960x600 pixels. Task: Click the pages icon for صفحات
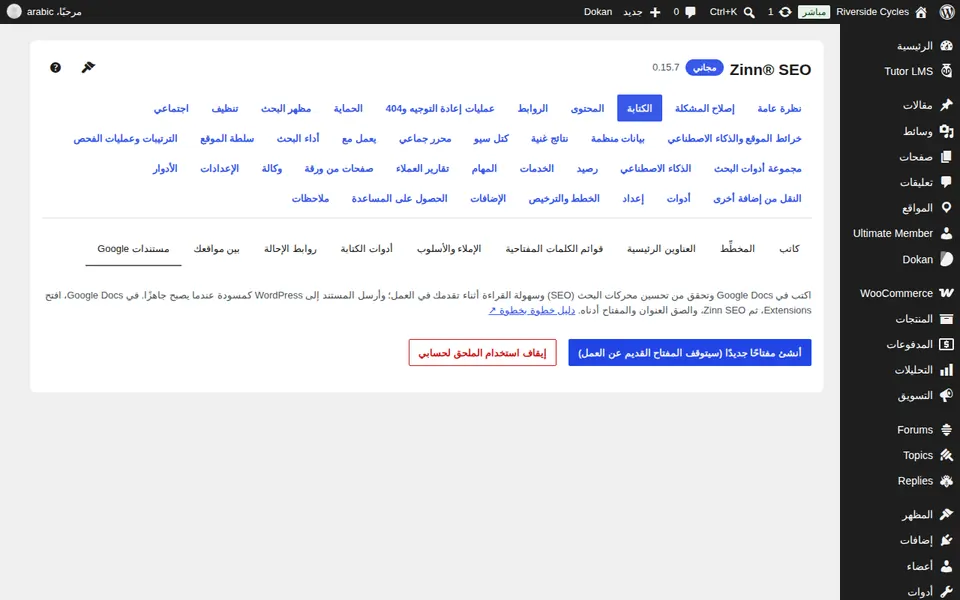[x=947, y=157]
